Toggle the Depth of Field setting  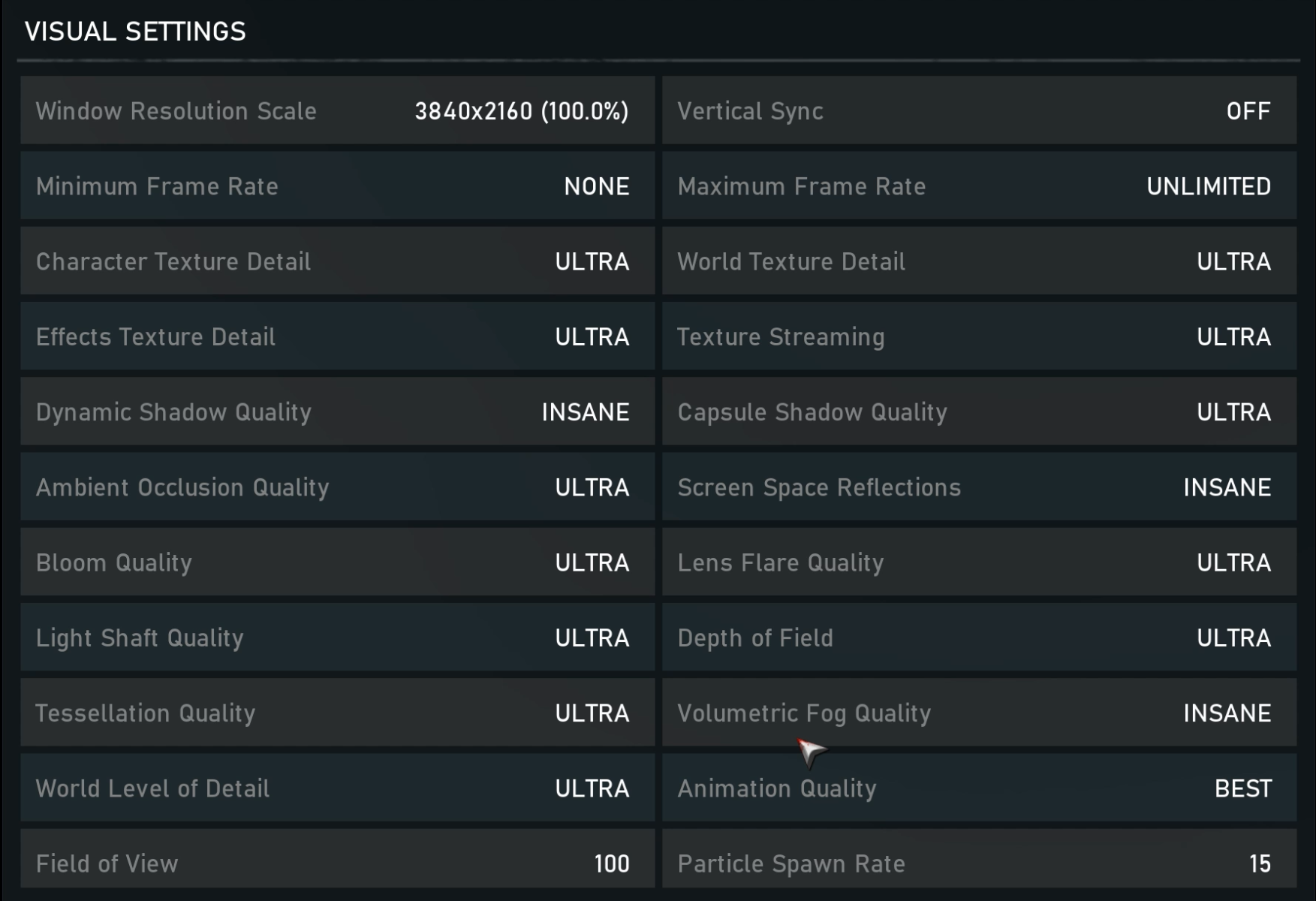(979, 637)
